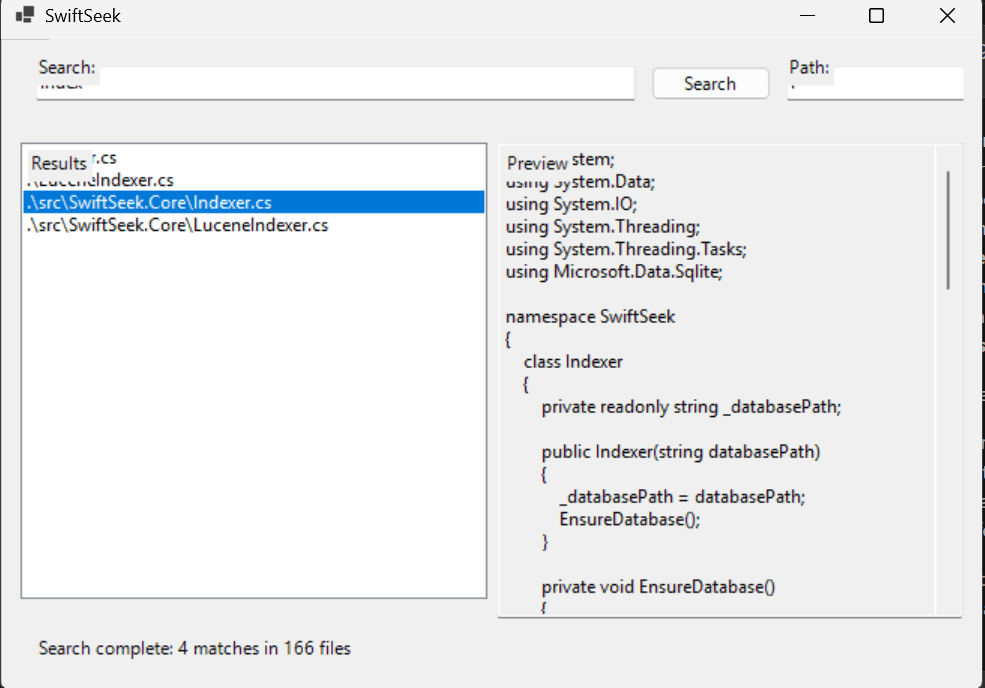Click the preview pane scrollbar thumb
This screenshot has height=688, width=985.
coord(948,230)
